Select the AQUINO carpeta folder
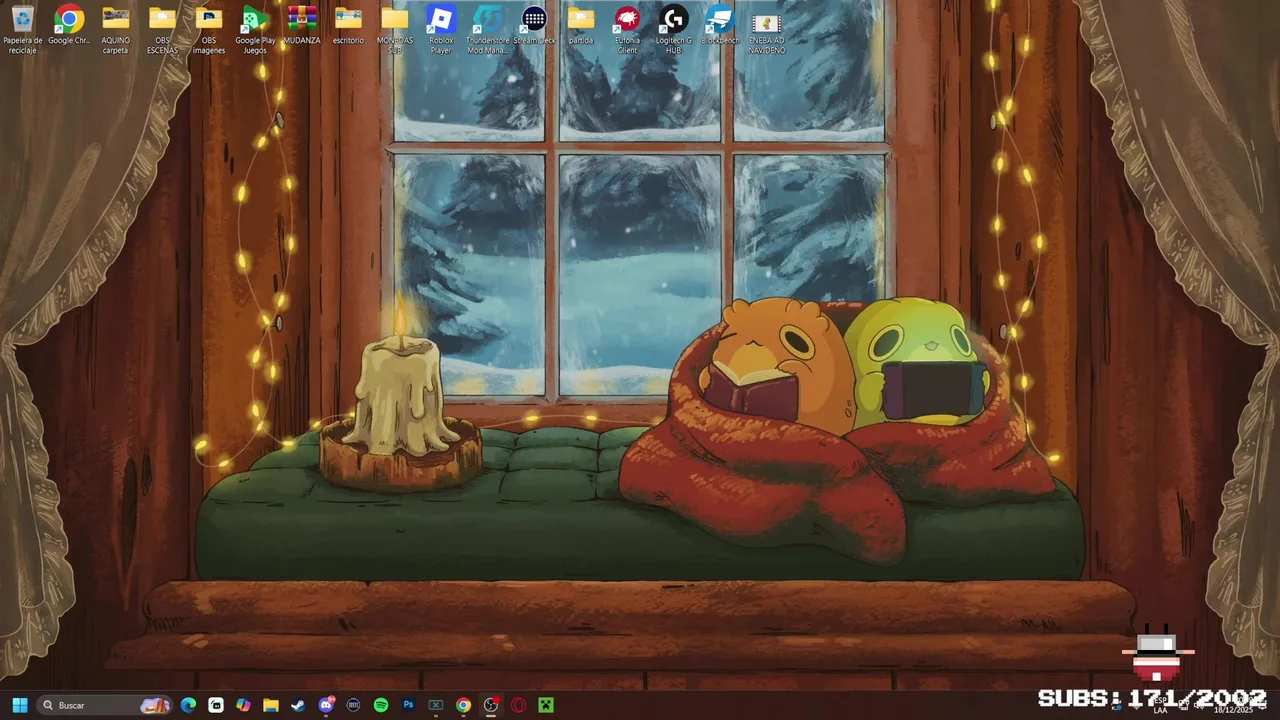This screenshot has height=720, width=1280. (116, 30)
